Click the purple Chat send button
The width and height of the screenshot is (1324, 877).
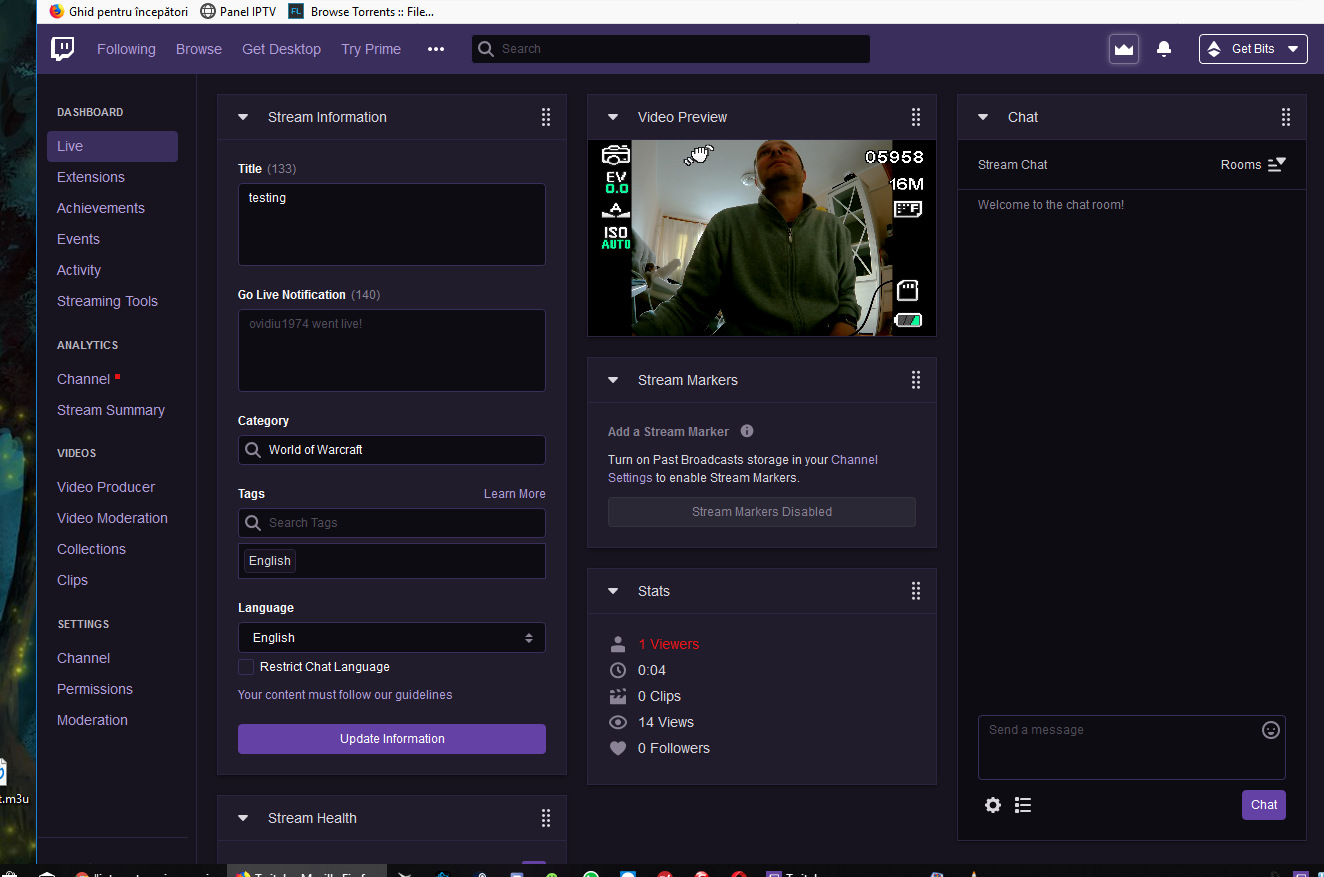pos(1264,805)
